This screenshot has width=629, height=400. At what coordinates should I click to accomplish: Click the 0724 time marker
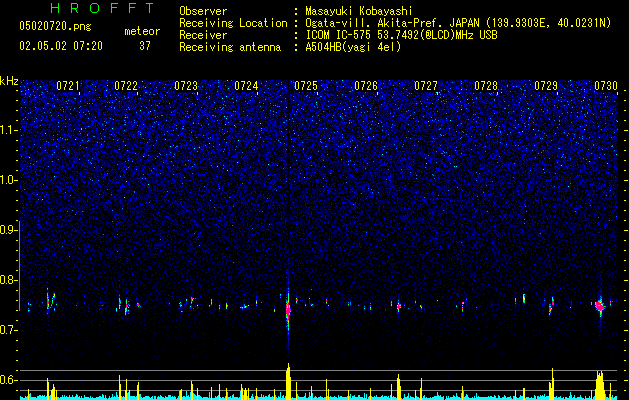[246, 86]
